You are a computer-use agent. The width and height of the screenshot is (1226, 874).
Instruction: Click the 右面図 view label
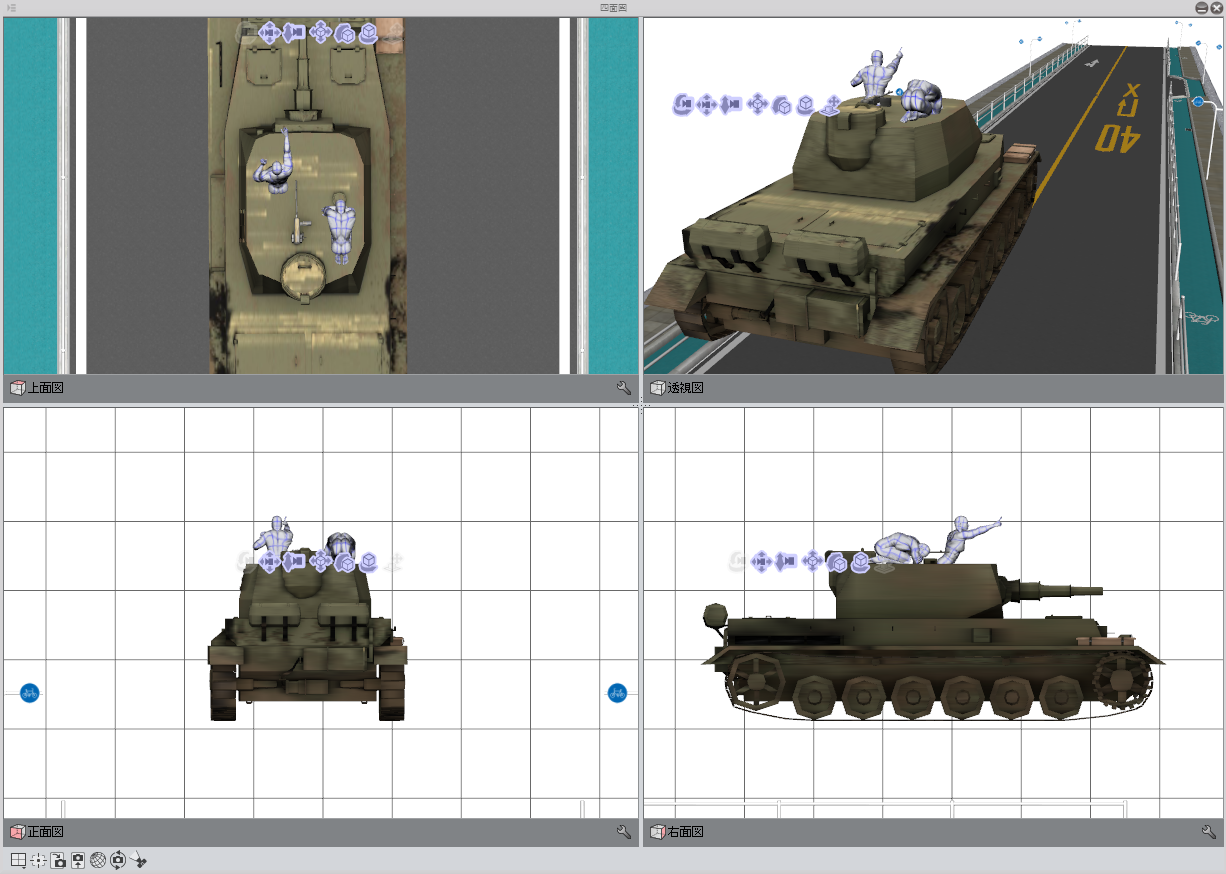[685, 831]
